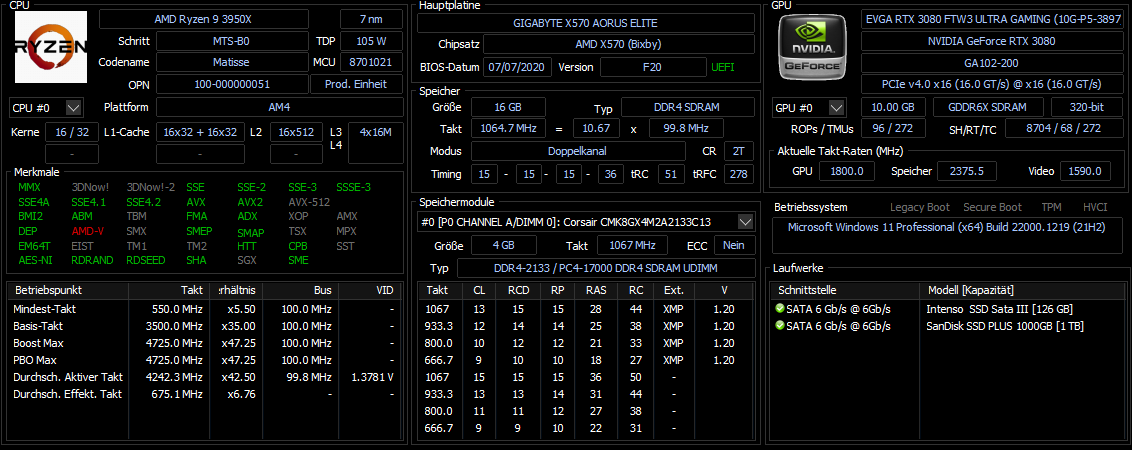Image resolution: width=1132 pixels, height=450 pixels.
Task: Click the Microsoft Windows 11 Professional OS field
Action: tap(947, 235)
